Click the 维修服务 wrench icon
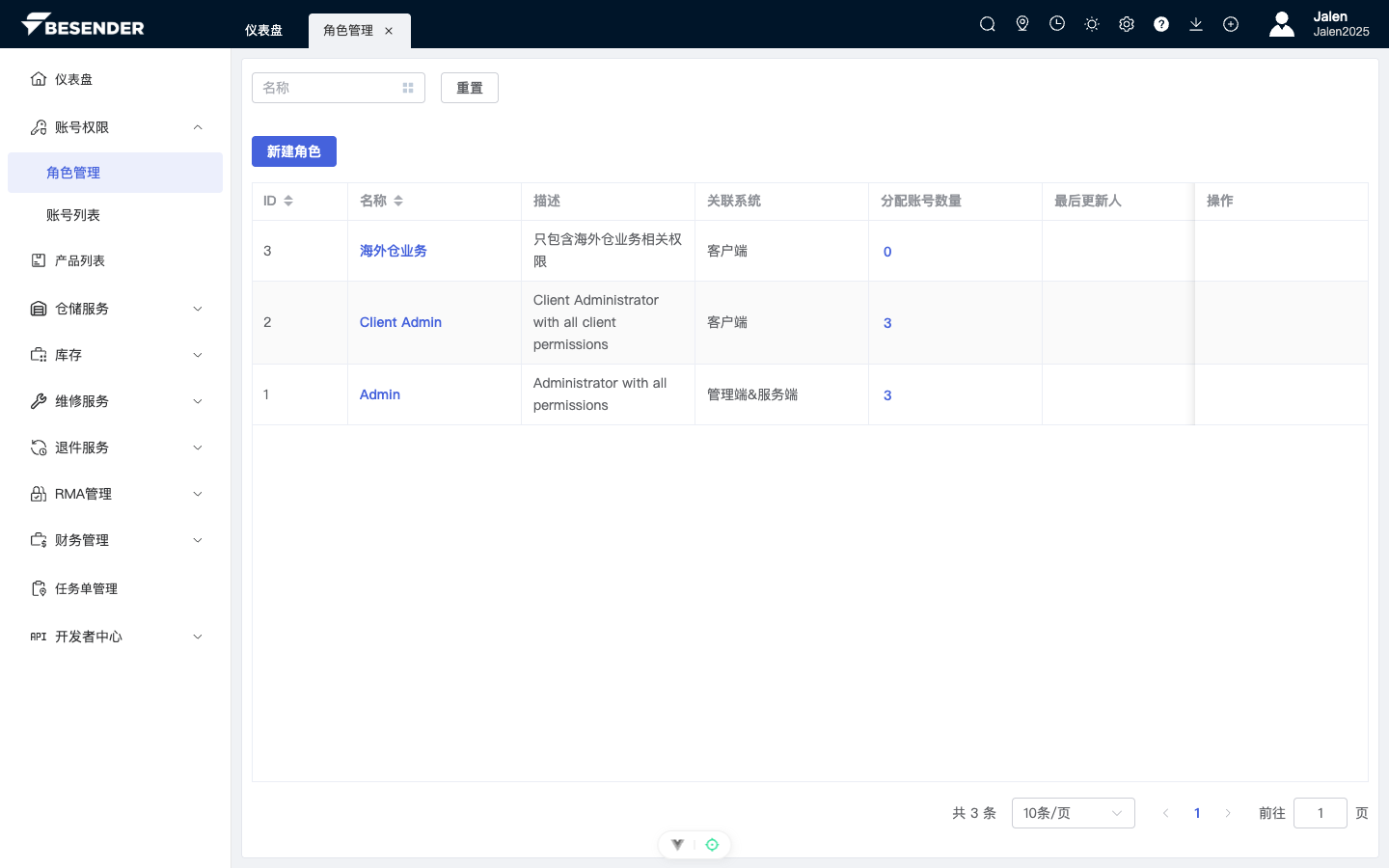This screenshot has width=1389, height=868. coord(39,401)
